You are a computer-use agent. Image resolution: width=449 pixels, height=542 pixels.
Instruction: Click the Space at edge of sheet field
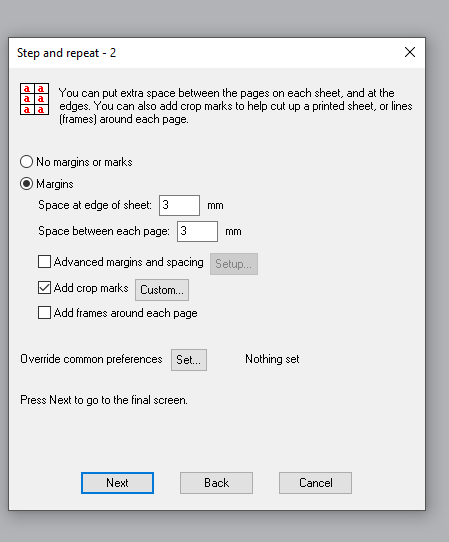pos(179,205)
